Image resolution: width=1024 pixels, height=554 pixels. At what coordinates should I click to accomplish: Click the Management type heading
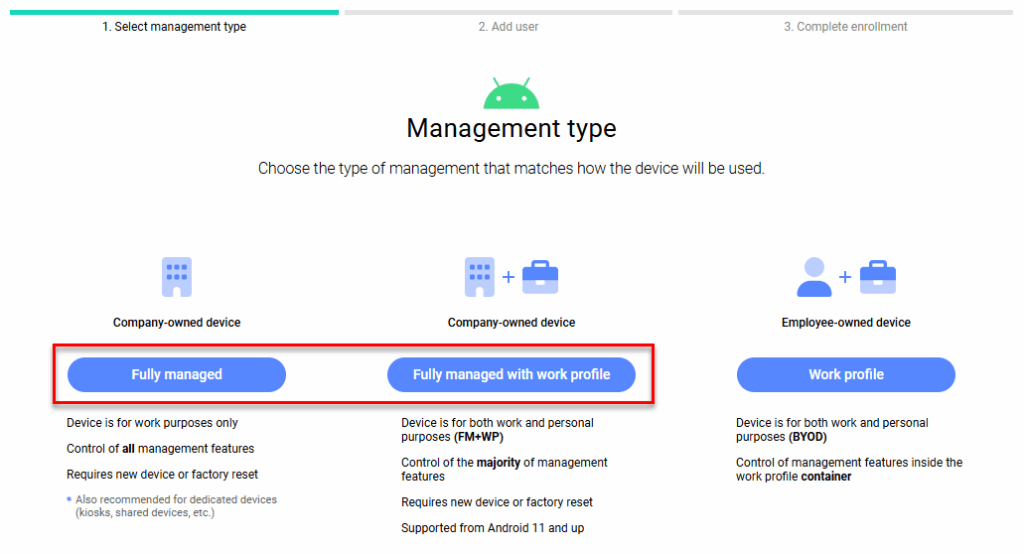coord(511,128)
